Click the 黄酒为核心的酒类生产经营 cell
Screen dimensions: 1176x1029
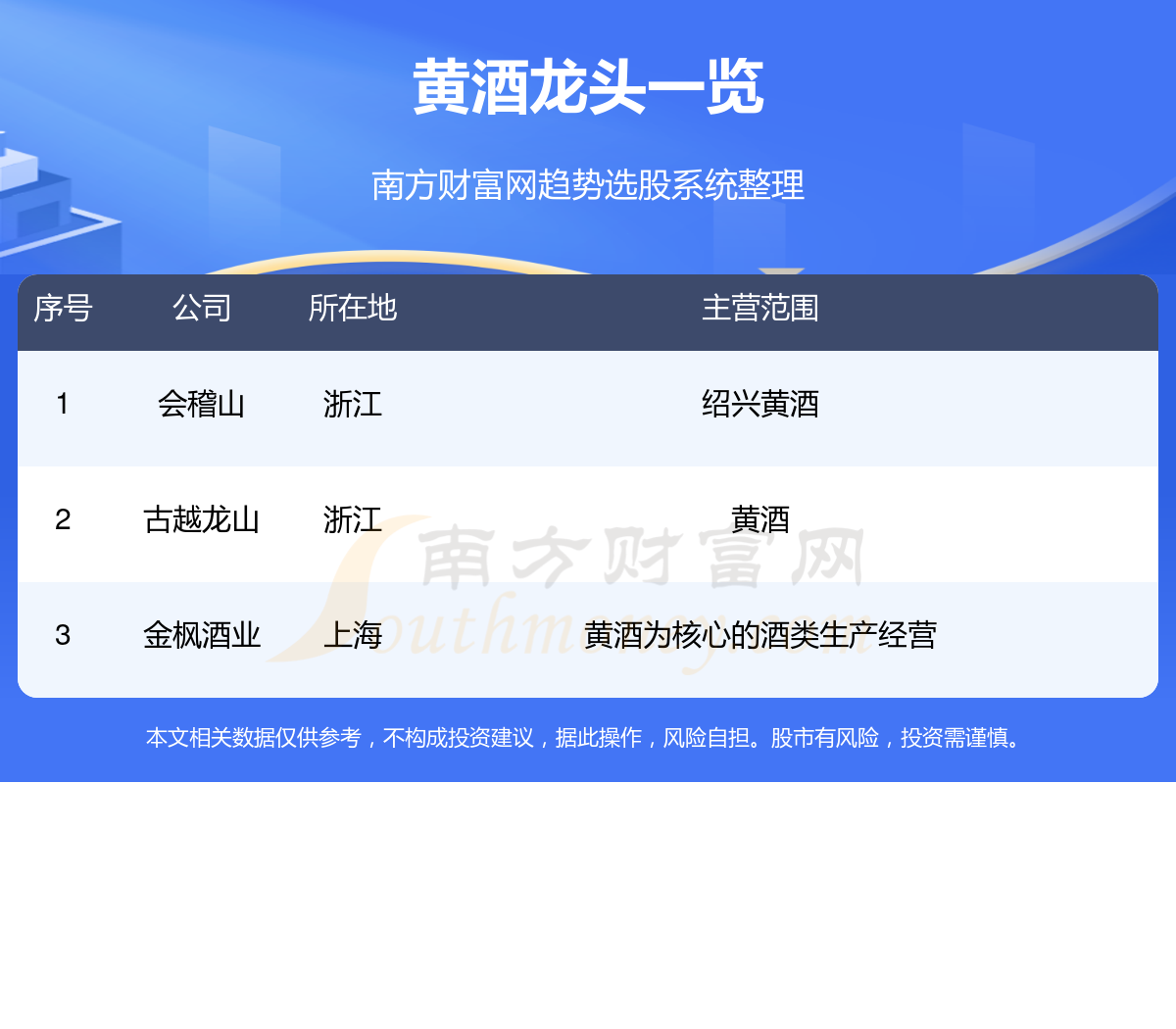click(760, 635)
